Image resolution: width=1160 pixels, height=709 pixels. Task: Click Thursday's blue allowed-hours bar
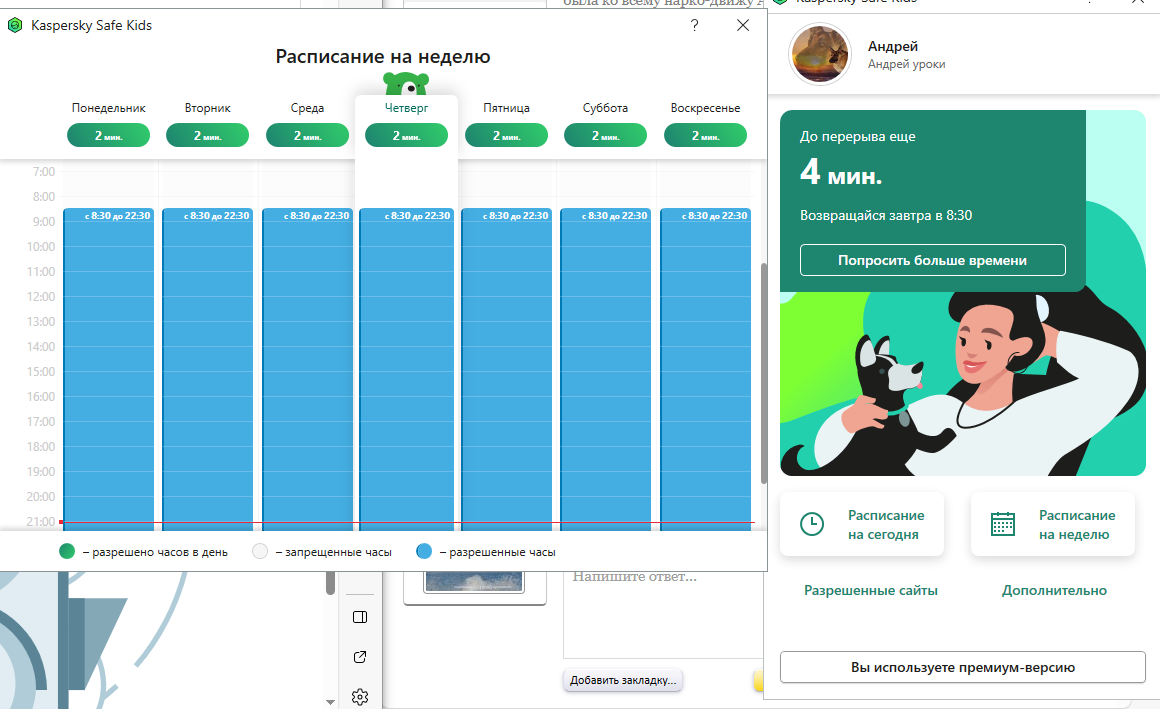tap(407, 369)
